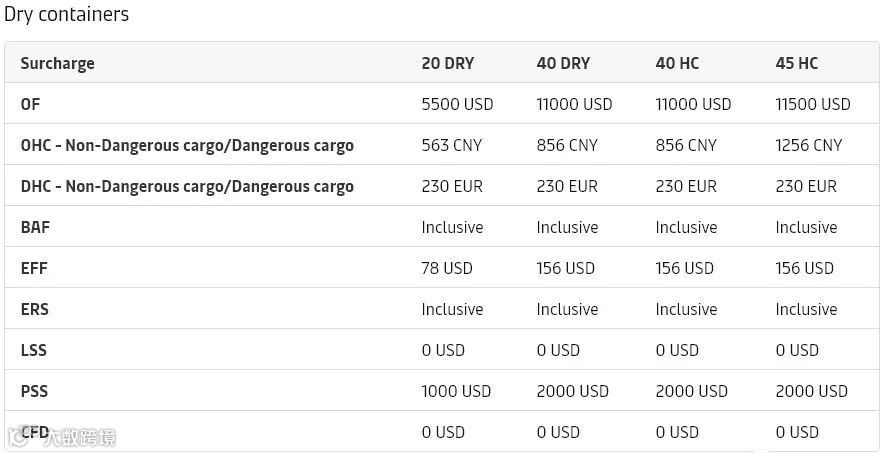This screenshot has width=884, height=454.
Task: Select the LSS row label
Action: 33,350
